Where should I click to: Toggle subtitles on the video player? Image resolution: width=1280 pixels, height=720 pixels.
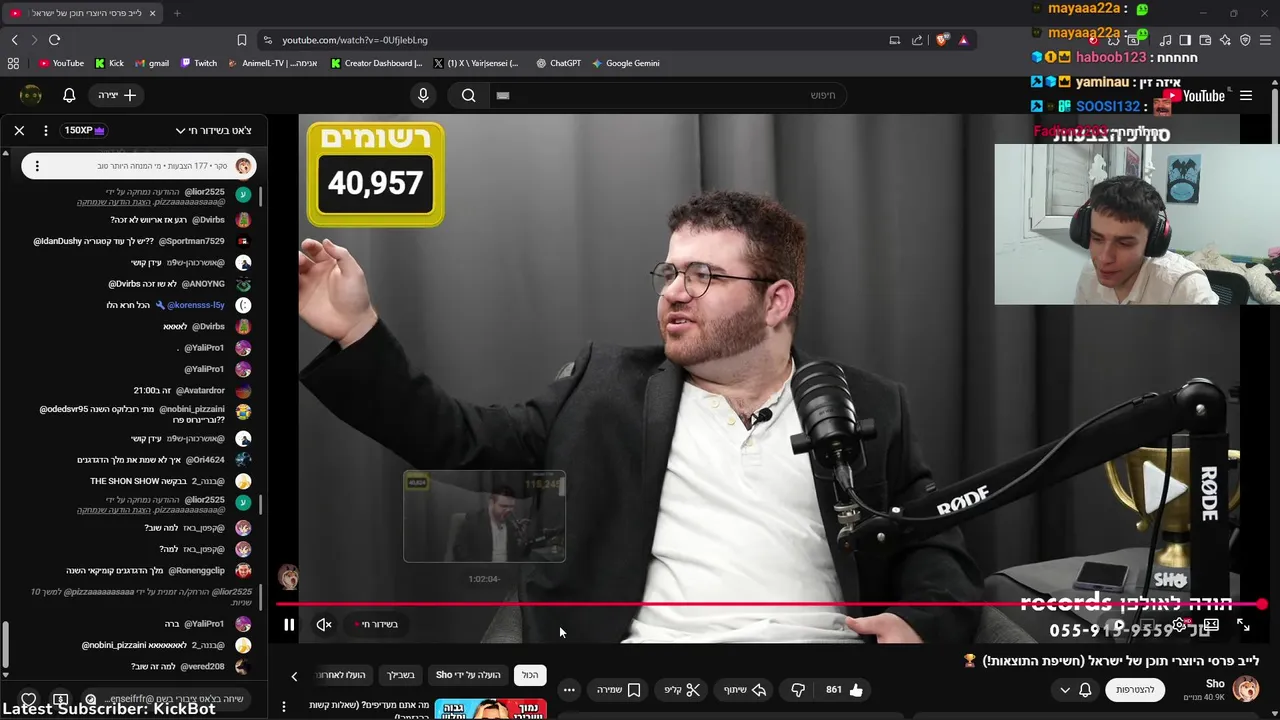click(1148, 625)
